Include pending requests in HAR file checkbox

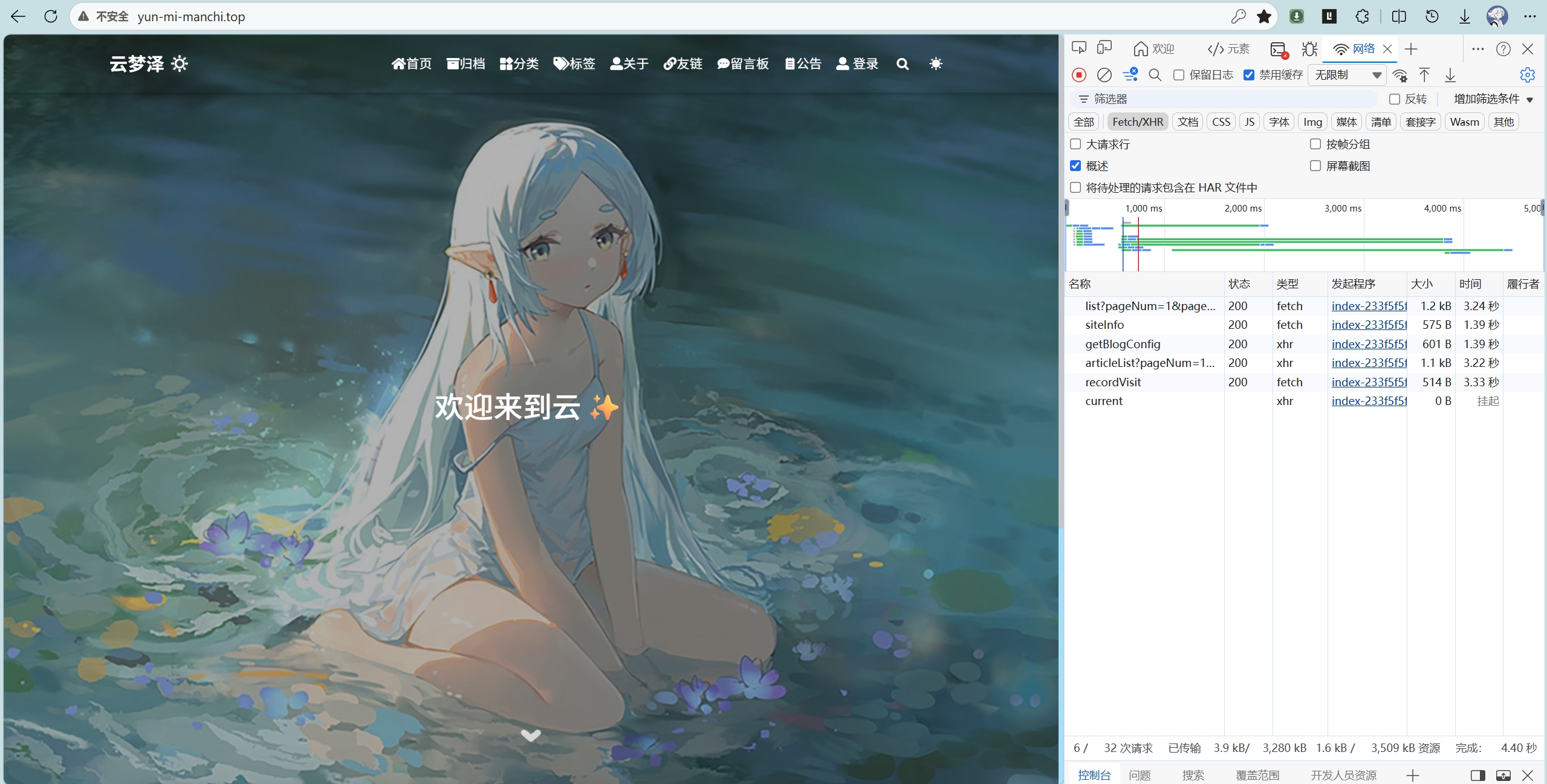coord(1075,187)
